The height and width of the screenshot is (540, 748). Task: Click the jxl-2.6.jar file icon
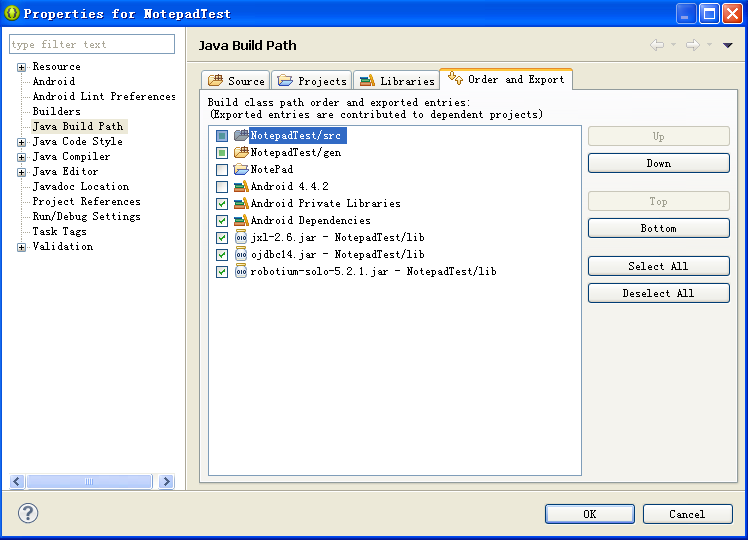[x=241, y=238]
